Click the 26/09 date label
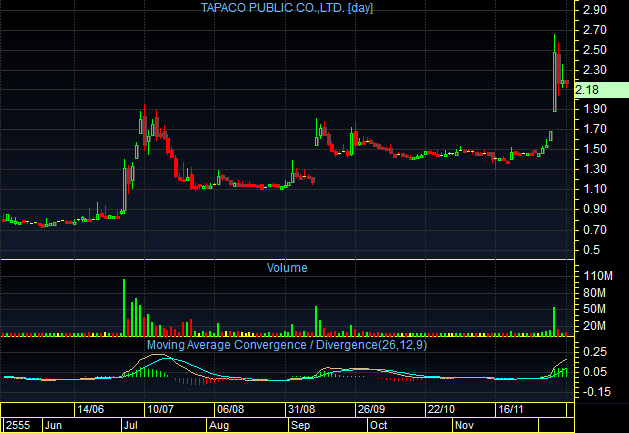This screenshot has width=629, height=433. (x=371, y=409)
